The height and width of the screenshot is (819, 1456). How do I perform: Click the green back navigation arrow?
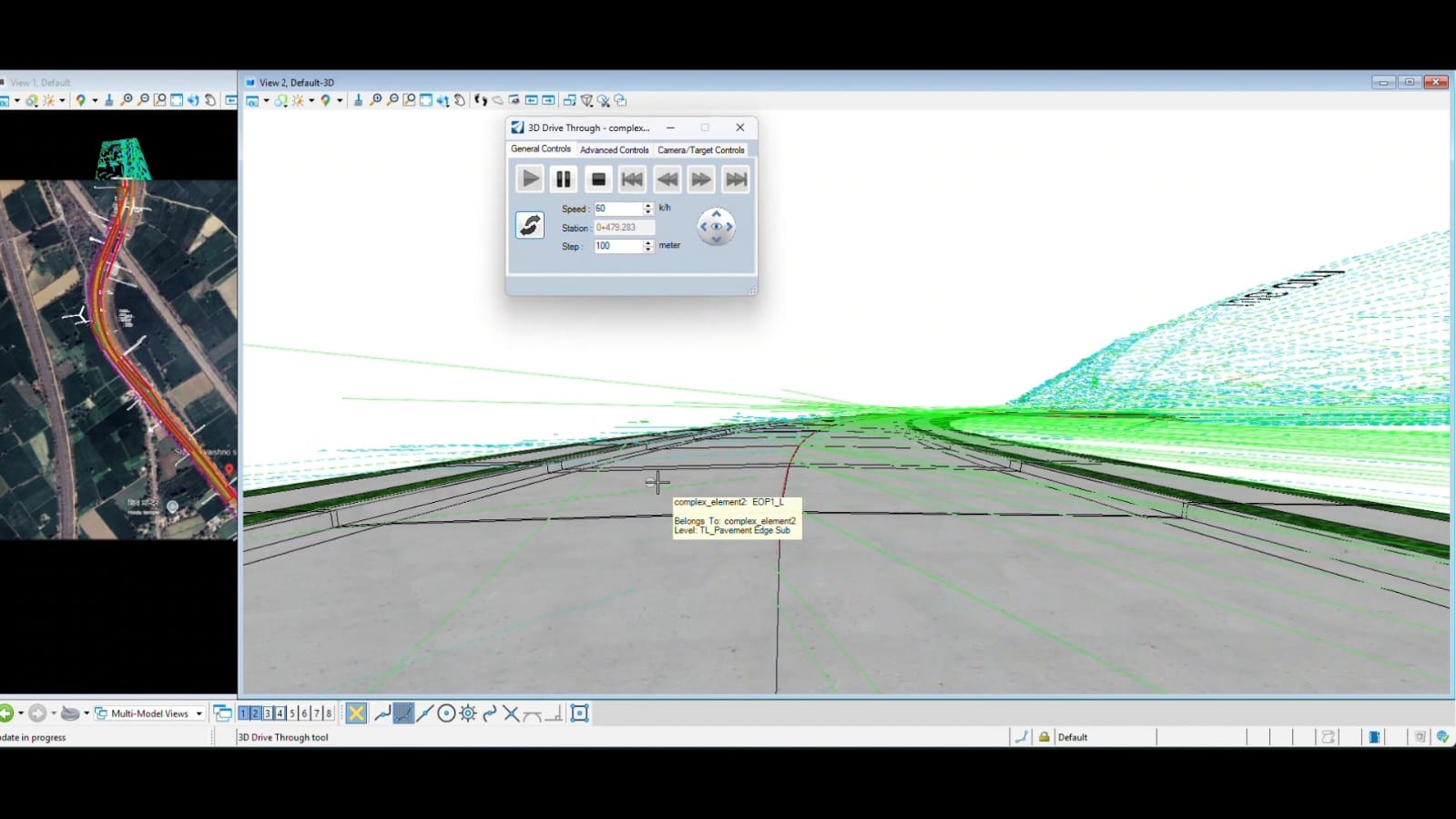click(5, 713)
